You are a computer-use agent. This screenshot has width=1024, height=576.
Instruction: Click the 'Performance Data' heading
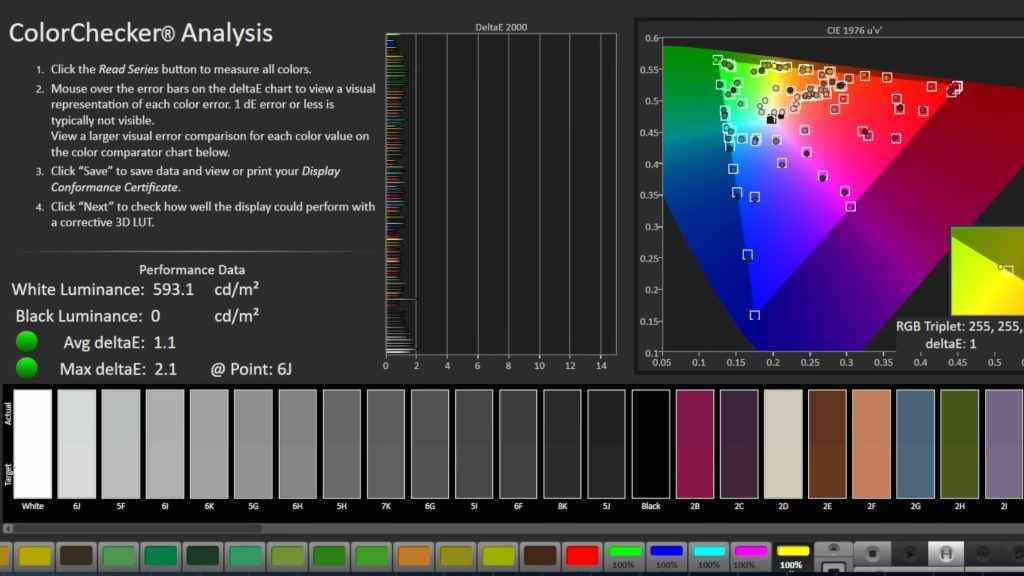(192, 270)
